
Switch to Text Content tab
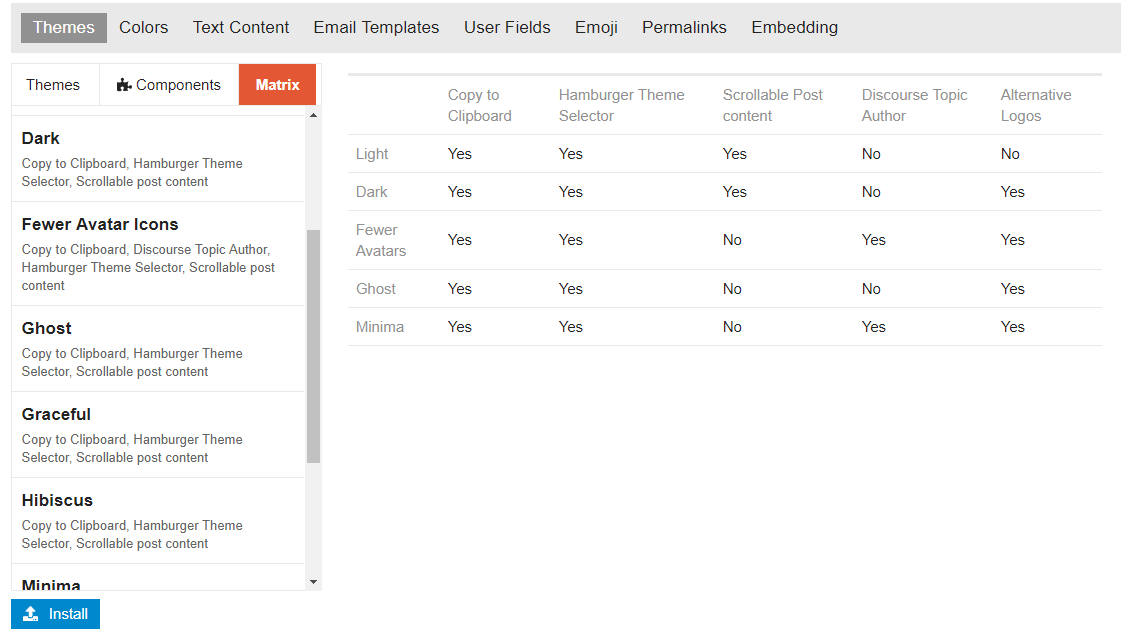(241, 27)
